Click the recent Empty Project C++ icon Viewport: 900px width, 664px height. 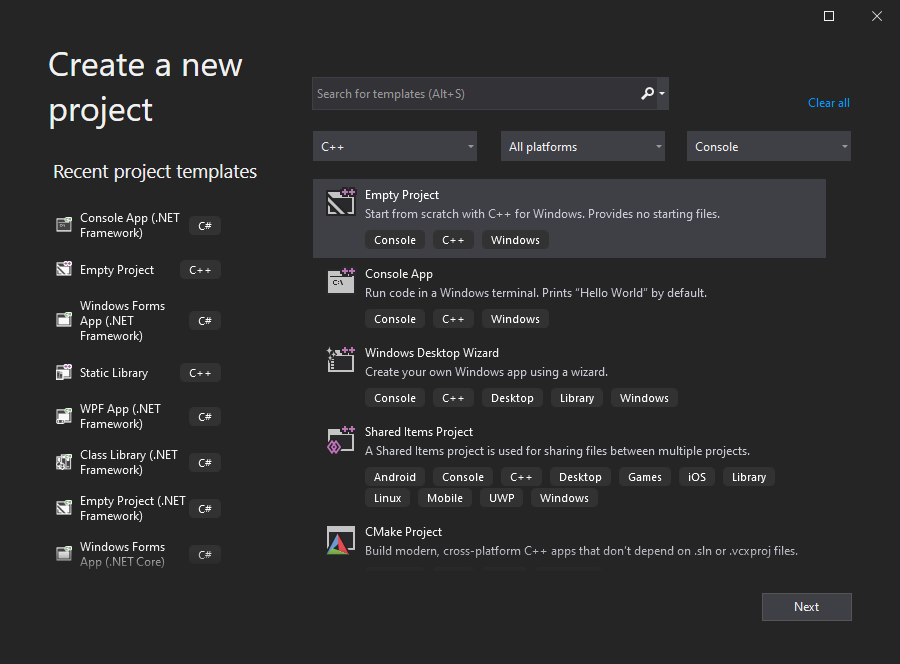(x=64, y=269)
